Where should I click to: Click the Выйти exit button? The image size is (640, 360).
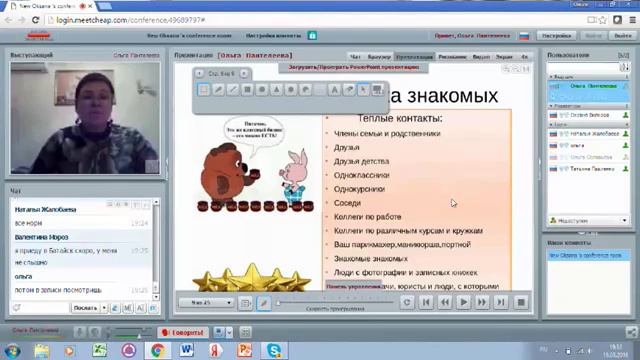pos(623,36)
